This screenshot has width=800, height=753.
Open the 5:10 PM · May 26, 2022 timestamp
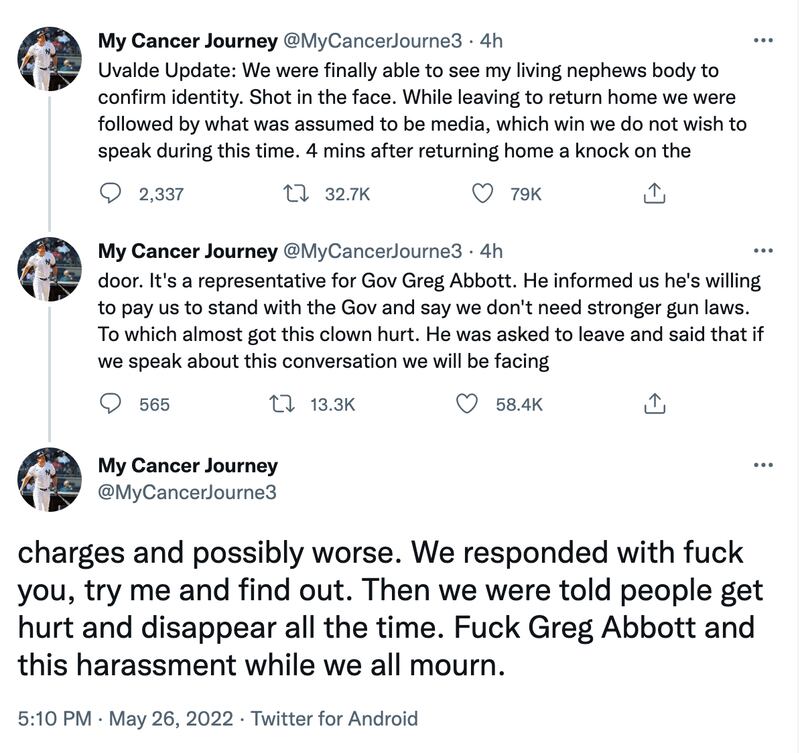pyautogui.click(x=125, y=718)
